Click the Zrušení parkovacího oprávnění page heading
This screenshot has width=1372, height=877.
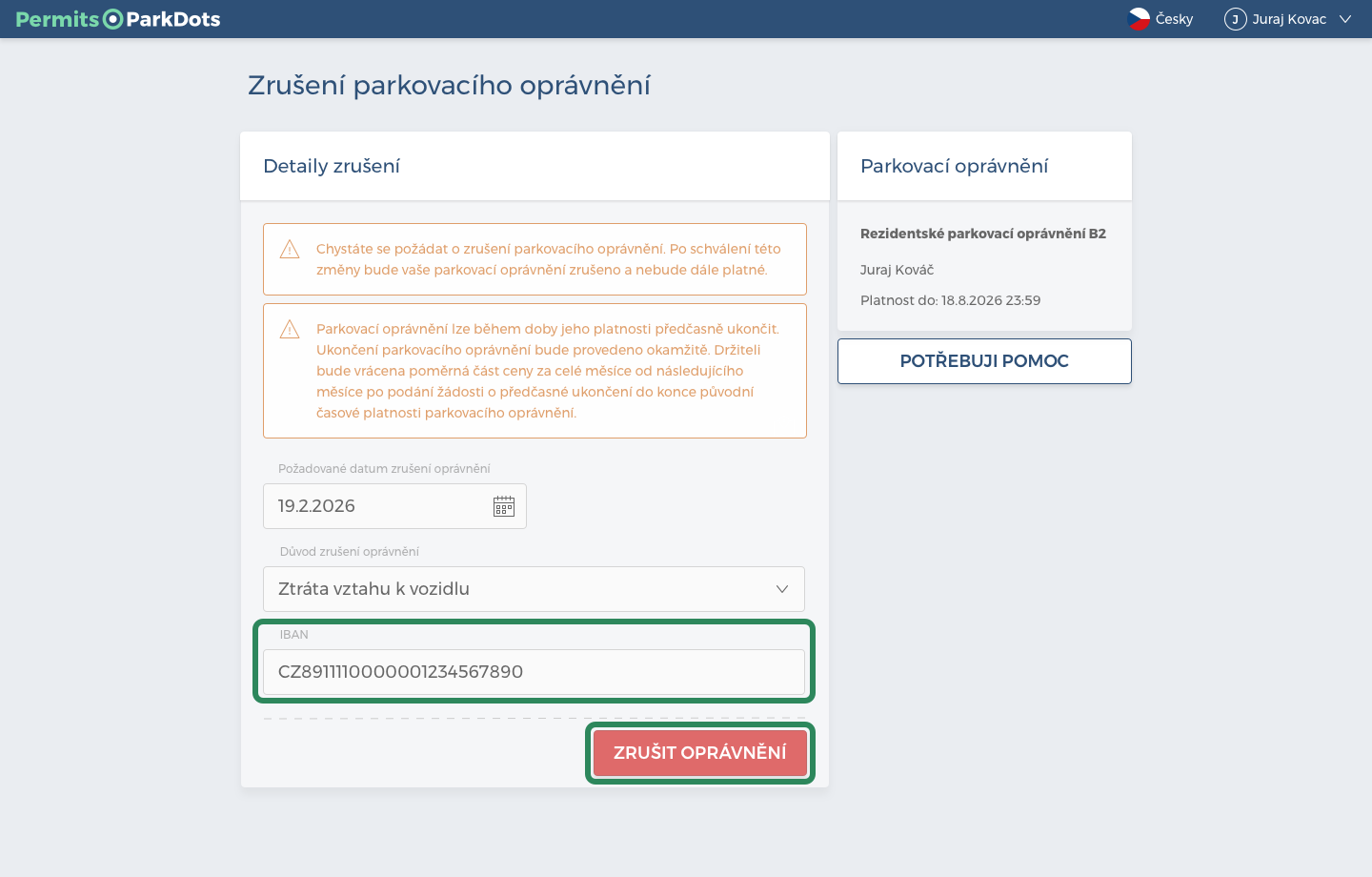[x=449, y=86]
